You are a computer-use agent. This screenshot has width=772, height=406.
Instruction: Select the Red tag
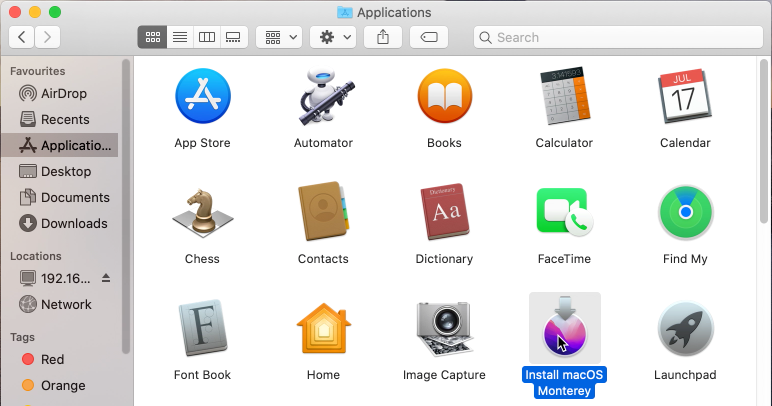click(60, 360)
